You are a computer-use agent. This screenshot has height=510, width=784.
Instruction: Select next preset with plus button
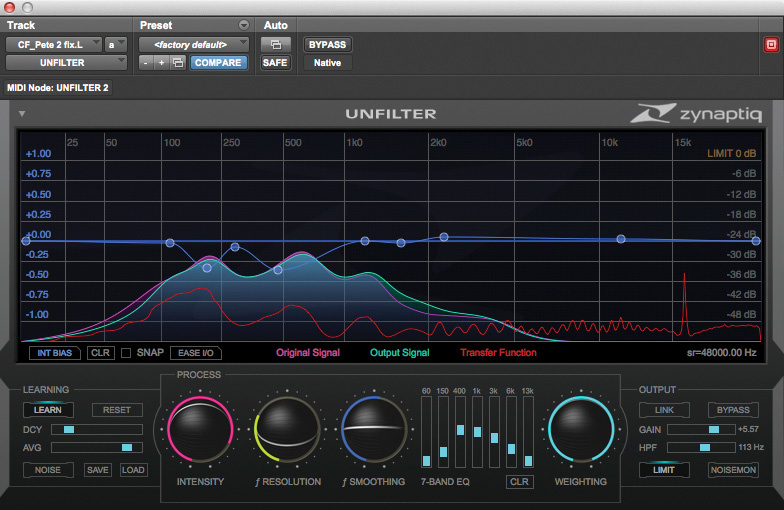pos(161,63)
